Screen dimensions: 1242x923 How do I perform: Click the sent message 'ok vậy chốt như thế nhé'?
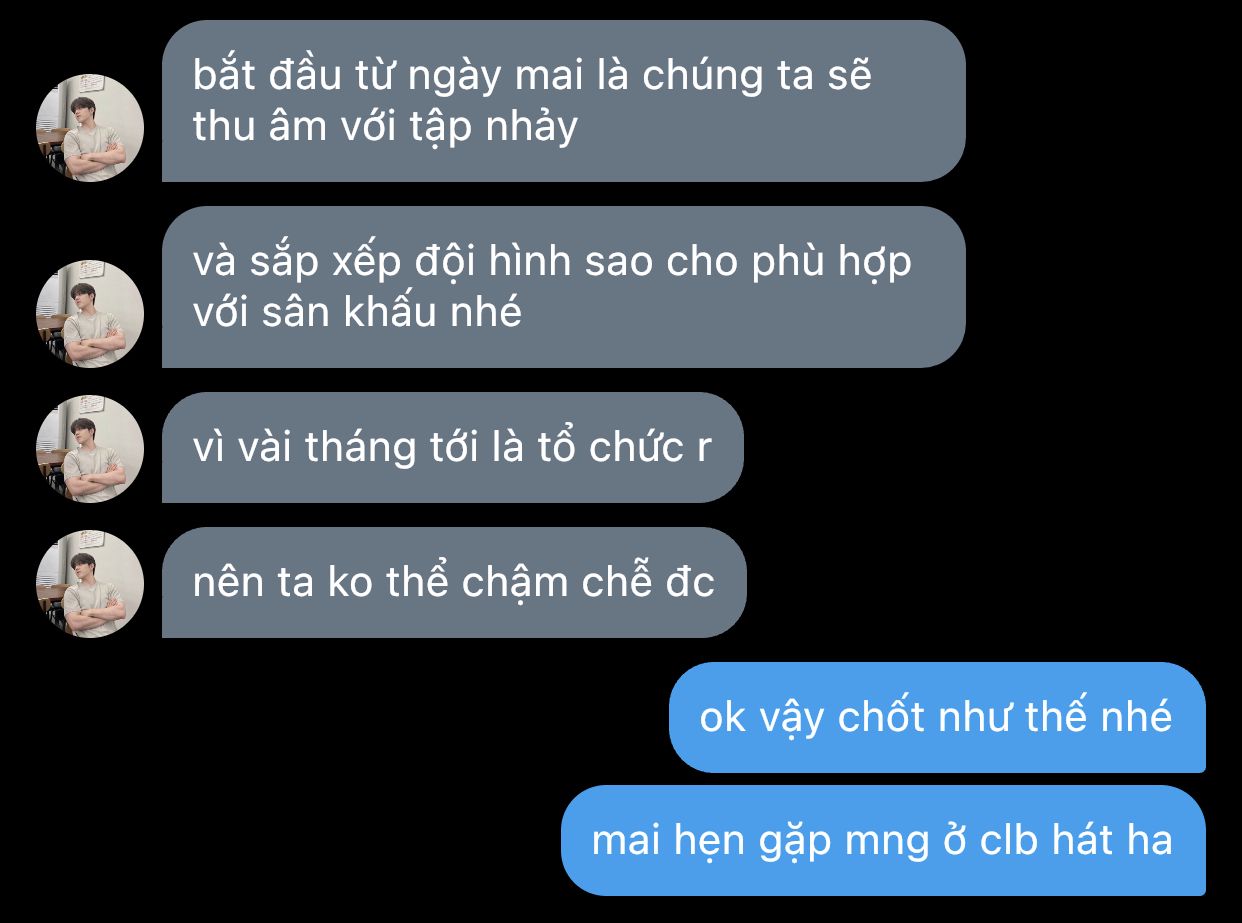point(937,717)
